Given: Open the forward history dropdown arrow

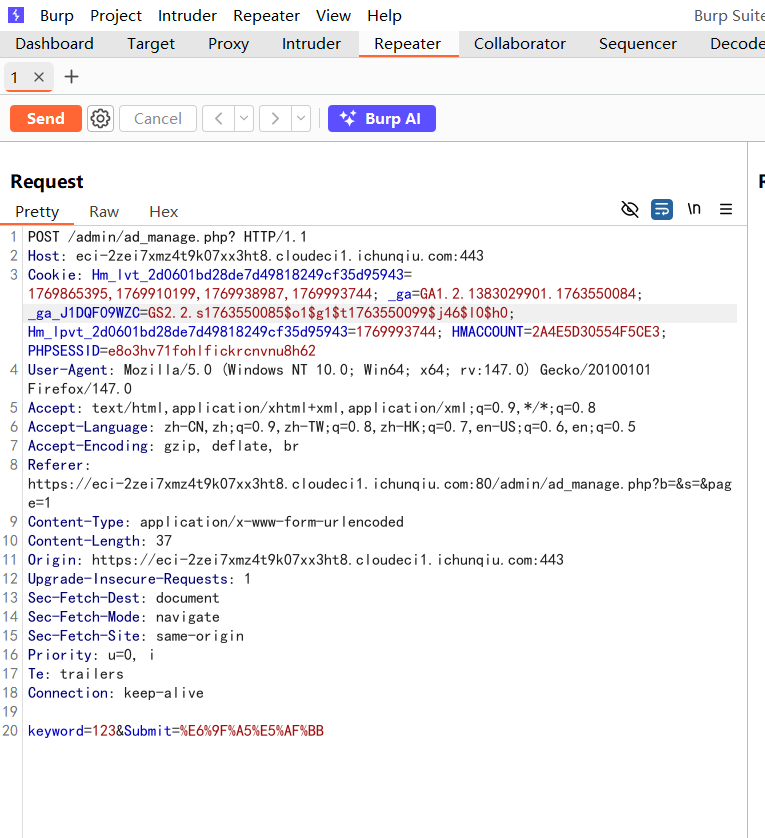Looking at the screenshot, I should (x=301, y=119).
